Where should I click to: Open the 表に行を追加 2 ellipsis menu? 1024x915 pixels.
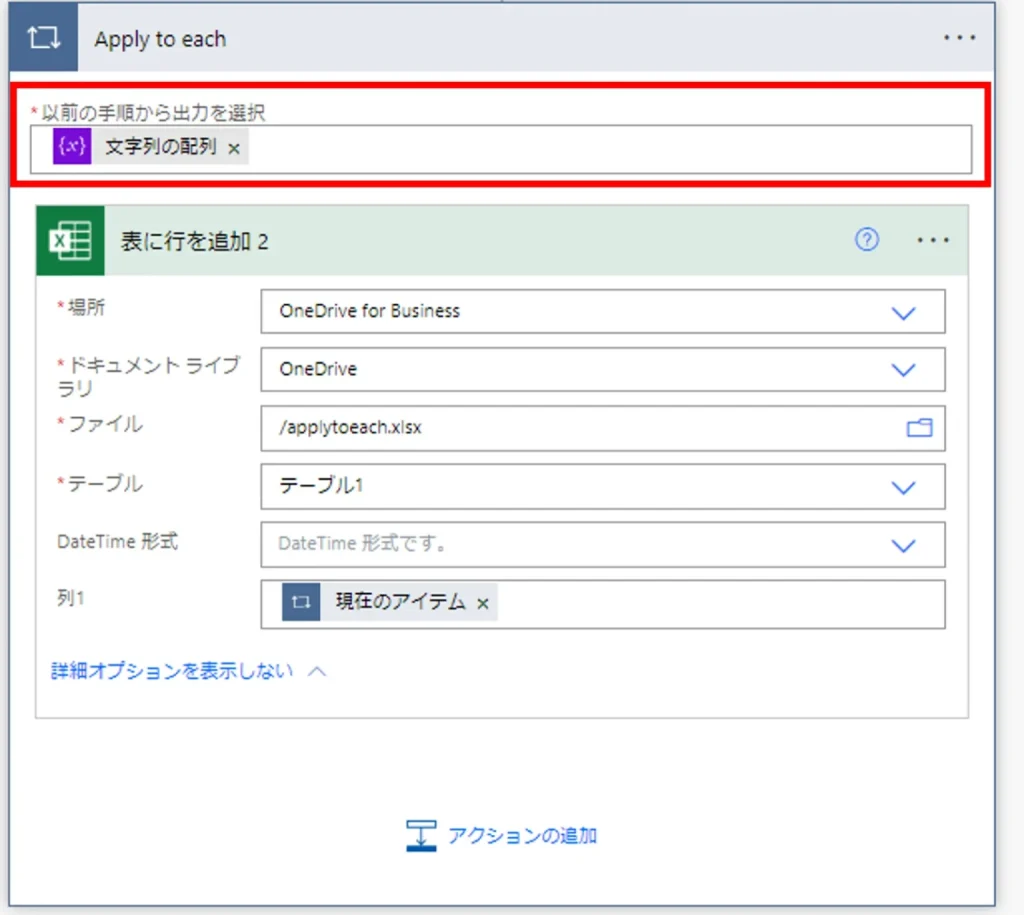point(933,241)
